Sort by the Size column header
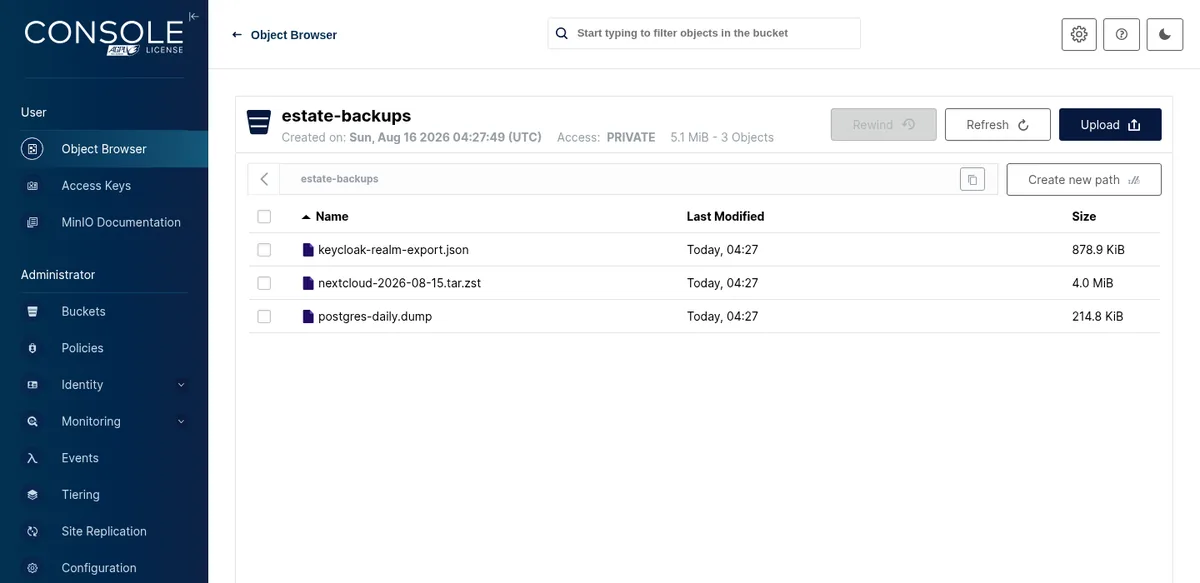The height and width of the screenshot is (583, 1200). coord(1084,217)
